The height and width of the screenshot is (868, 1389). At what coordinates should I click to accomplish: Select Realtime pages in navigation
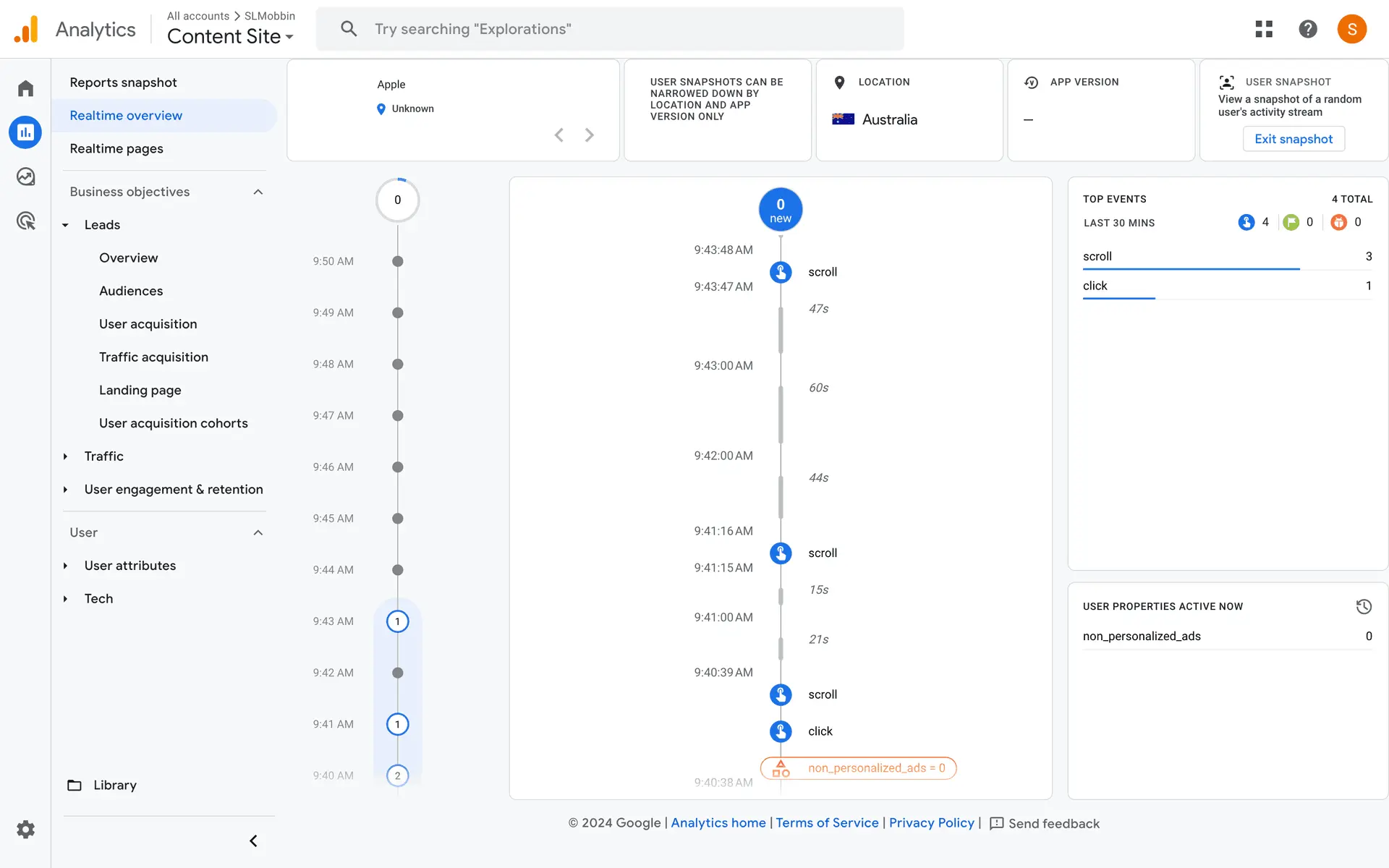(x=116, y=148)
